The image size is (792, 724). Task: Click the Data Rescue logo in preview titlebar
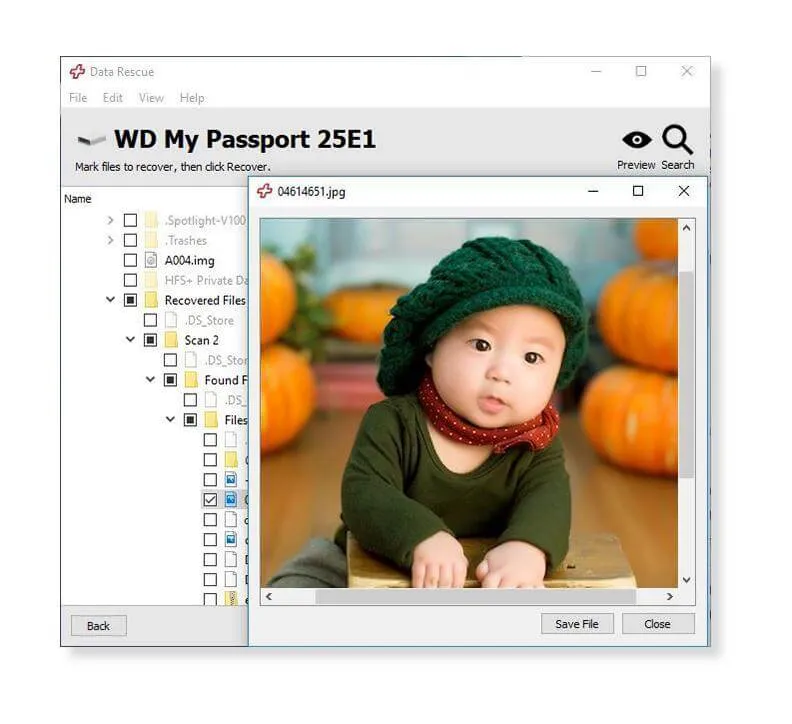[264, 191]
